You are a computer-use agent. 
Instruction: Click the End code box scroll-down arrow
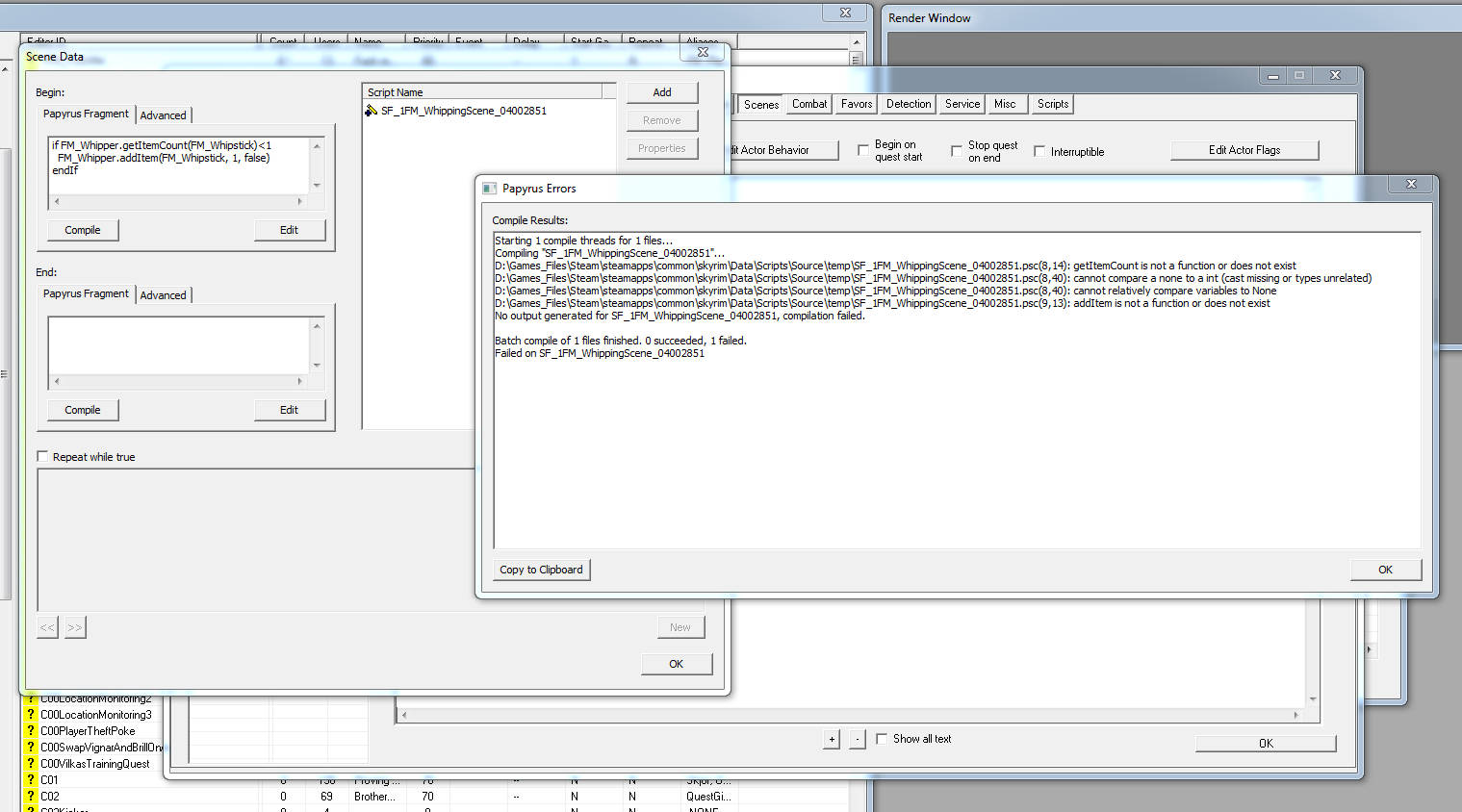317,366
